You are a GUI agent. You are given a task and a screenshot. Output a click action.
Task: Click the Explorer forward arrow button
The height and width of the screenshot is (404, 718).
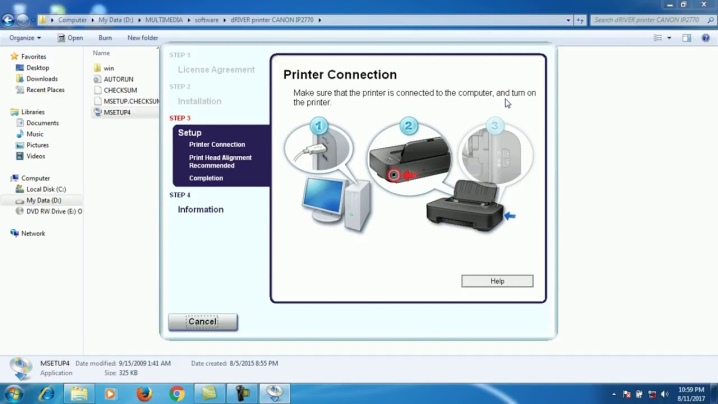click(22, 20)
